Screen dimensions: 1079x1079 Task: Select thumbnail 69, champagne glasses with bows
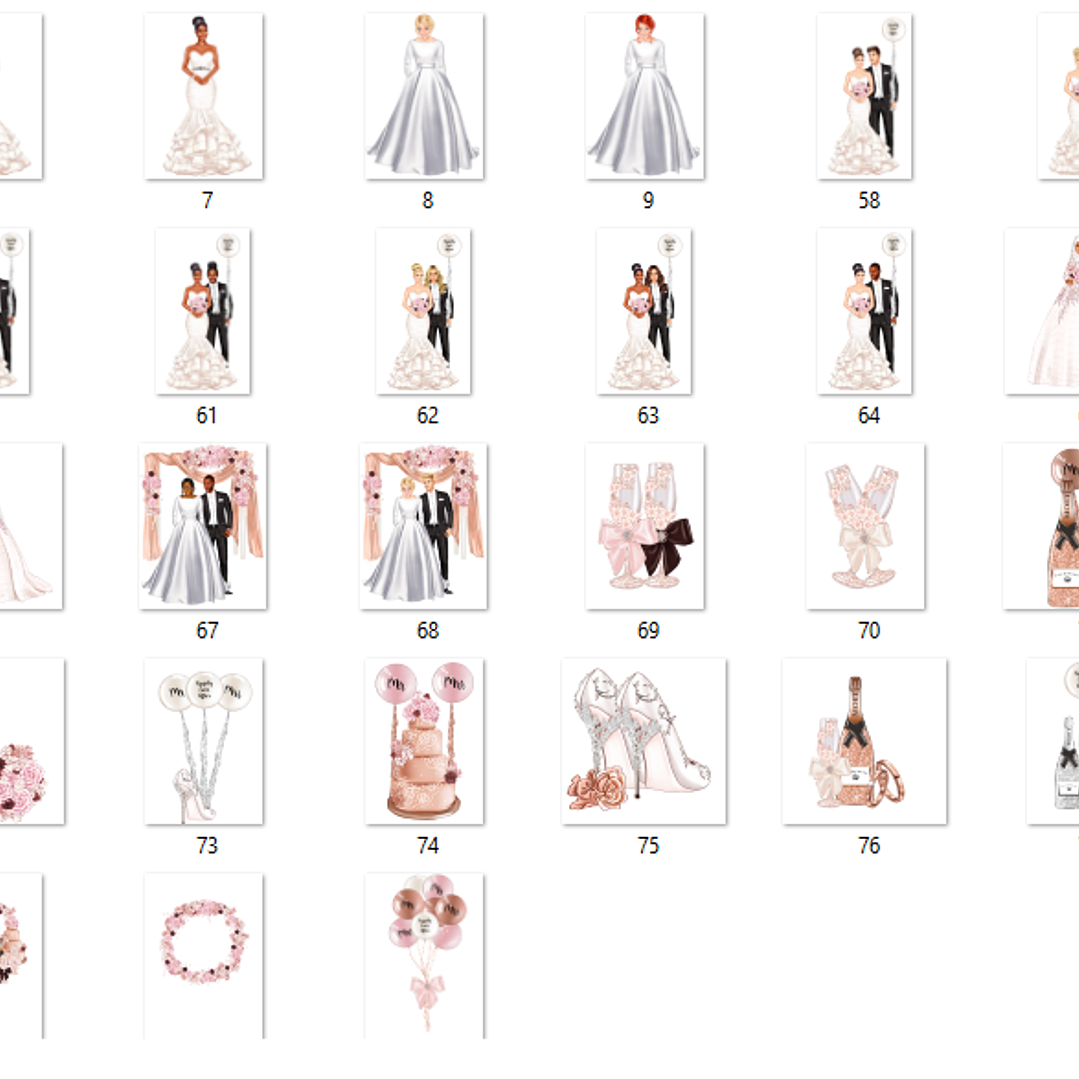(645, 526)
